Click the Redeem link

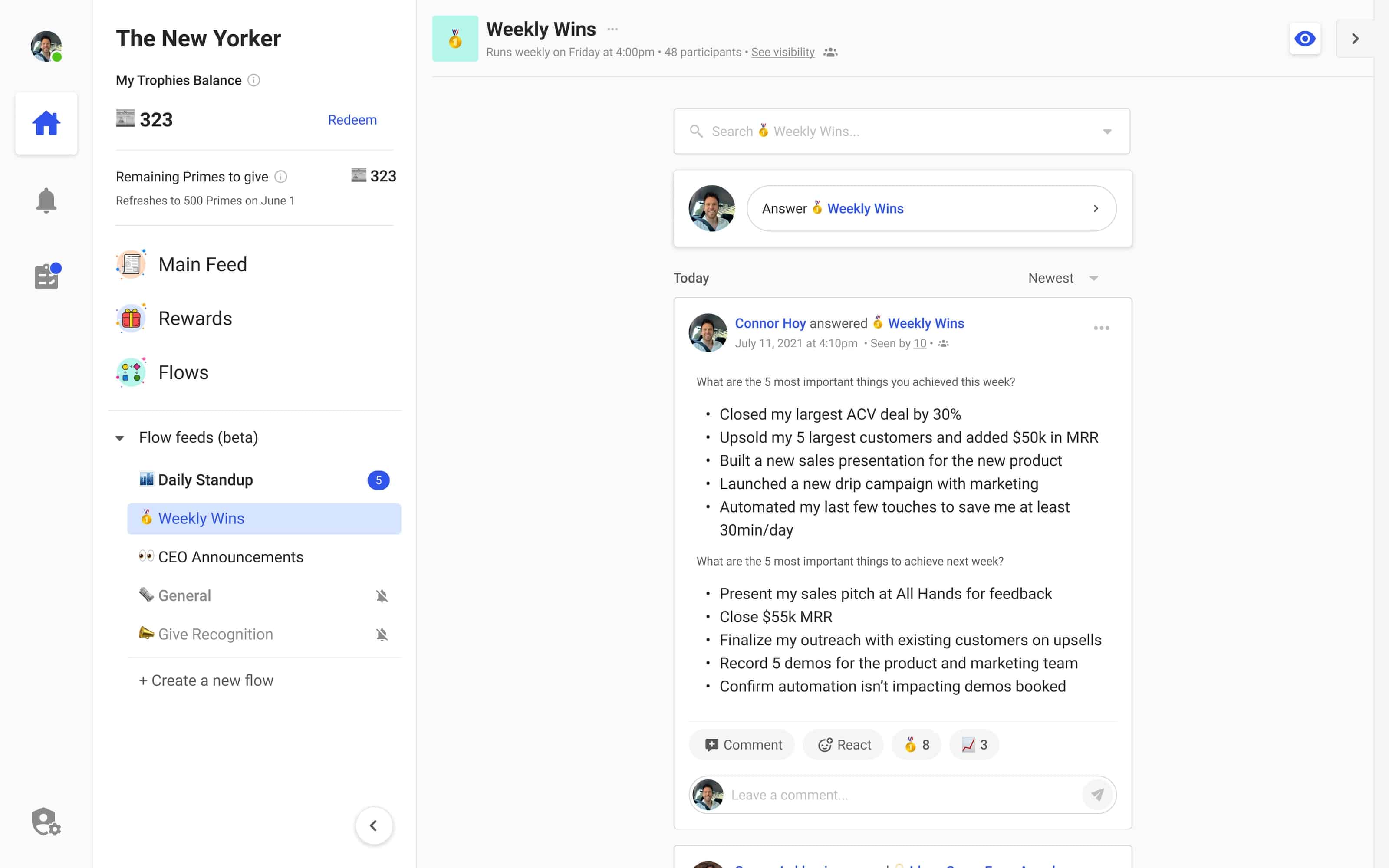352,119
